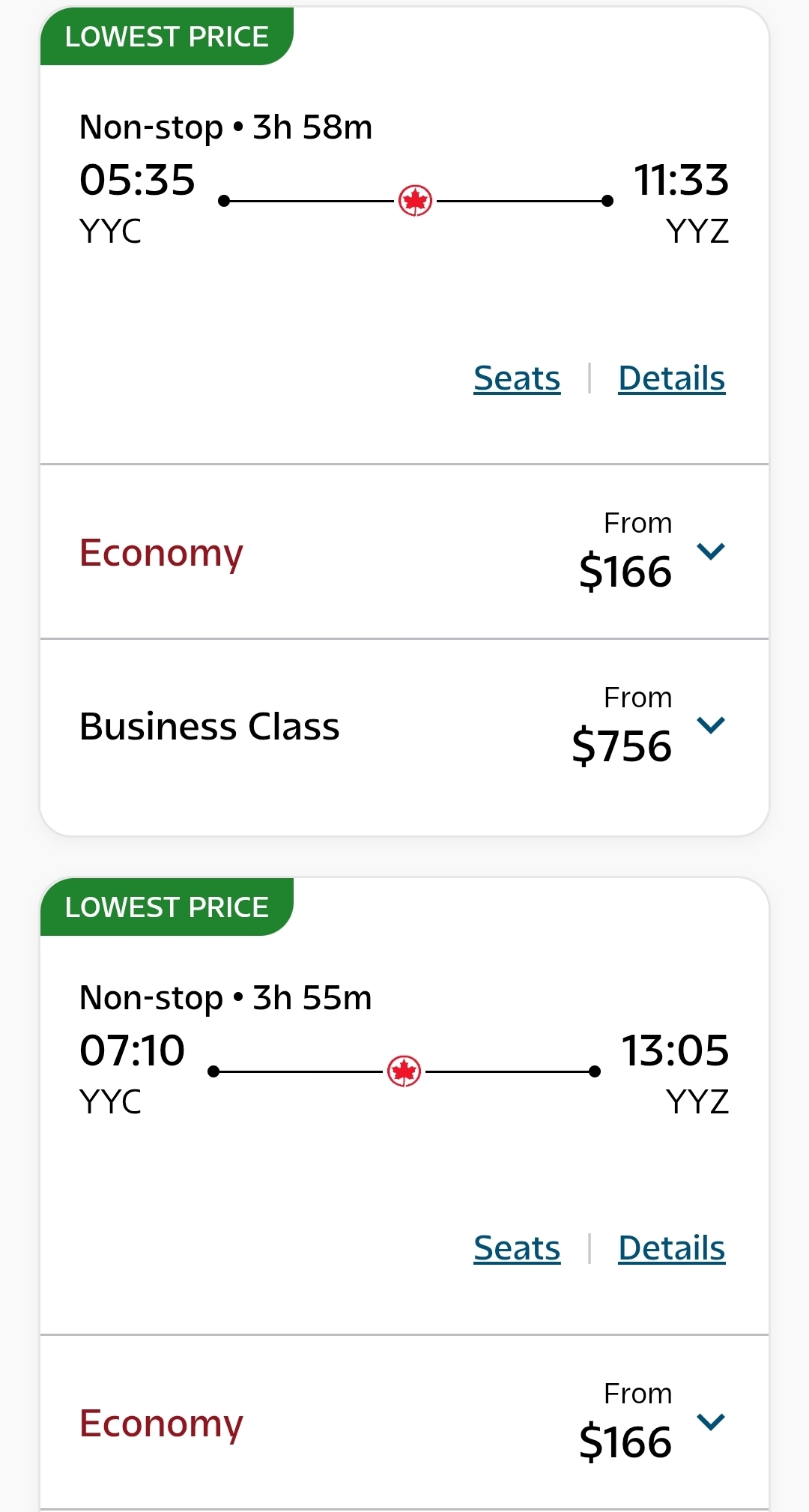Select Economy label on the 05:35 flight
809x1512 pixels.
pos(161,554)
